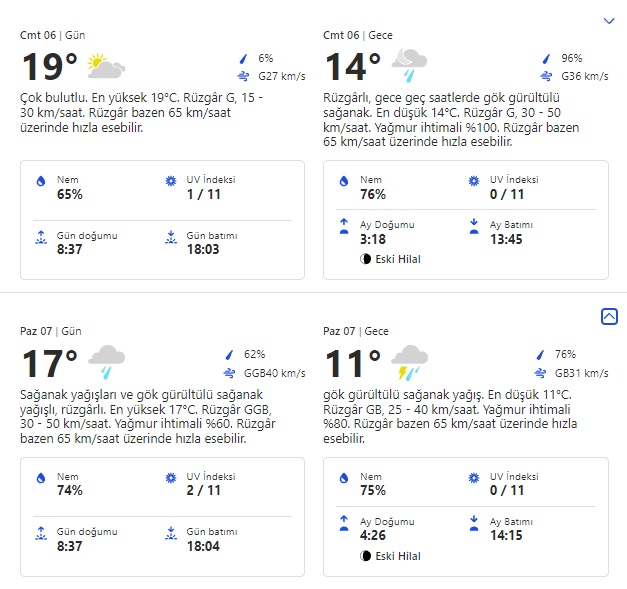627x589 pixels.
Task: Select the Paz 07 | Gece heading
Action: click(x=357, y=331)
